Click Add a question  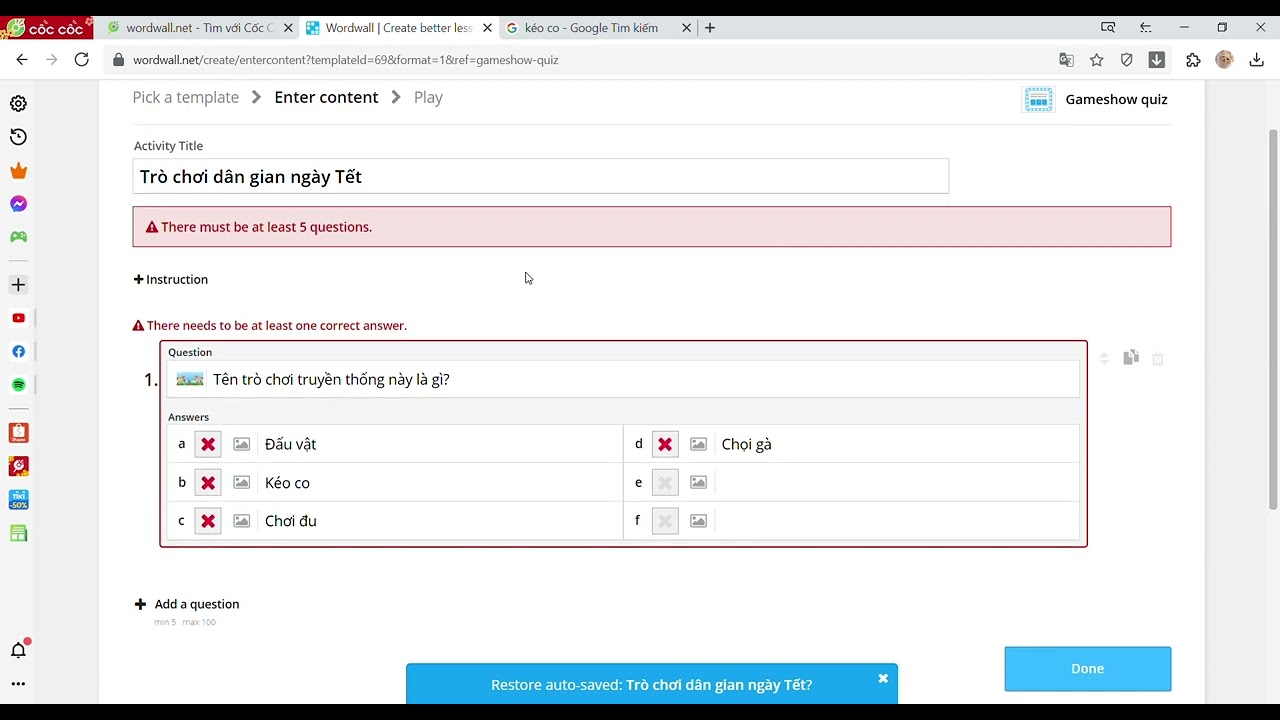pyautogui.click(x=187, y=604)
